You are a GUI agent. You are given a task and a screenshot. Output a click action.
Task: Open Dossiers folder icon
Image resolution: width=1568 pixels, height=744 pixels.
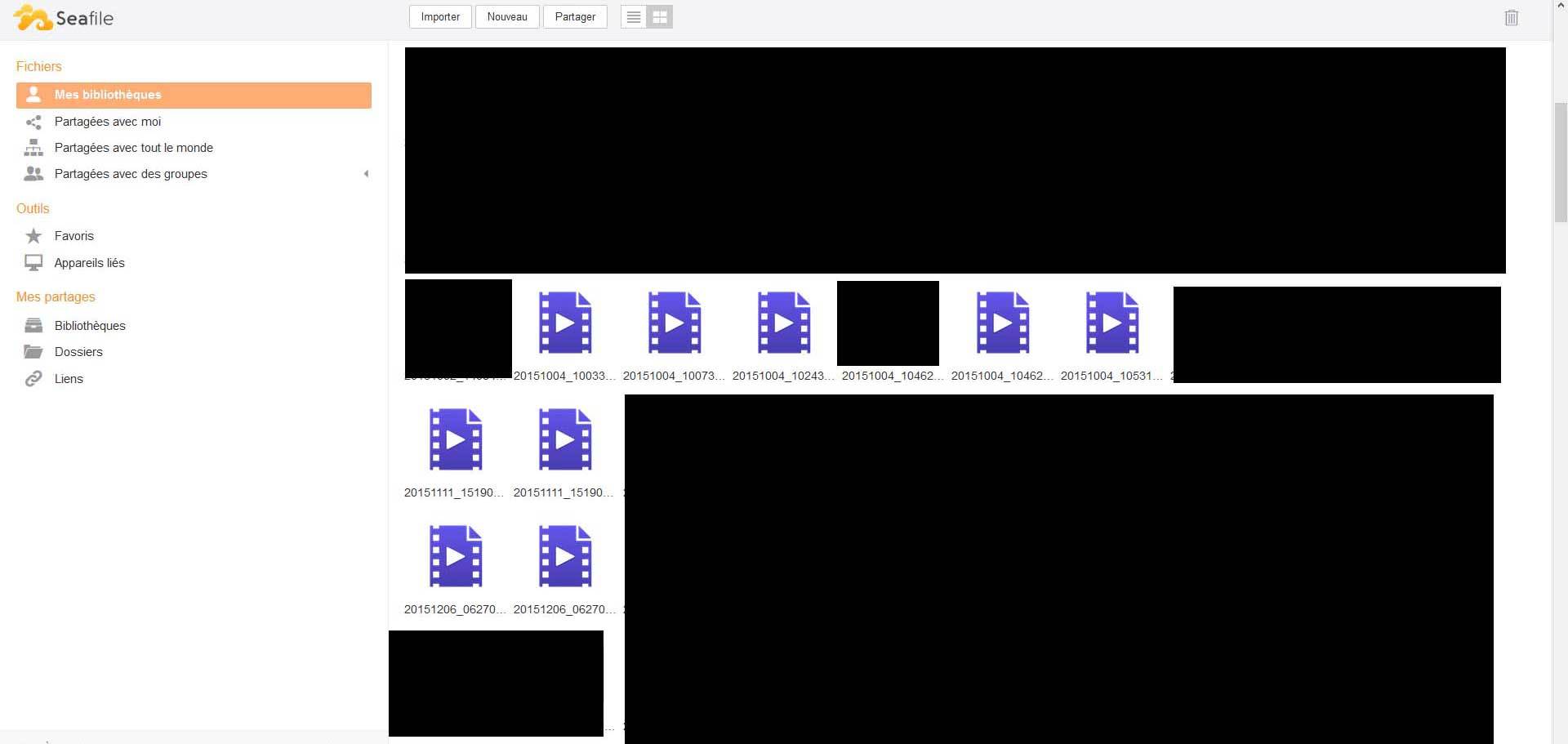click(x=33, y=352)
